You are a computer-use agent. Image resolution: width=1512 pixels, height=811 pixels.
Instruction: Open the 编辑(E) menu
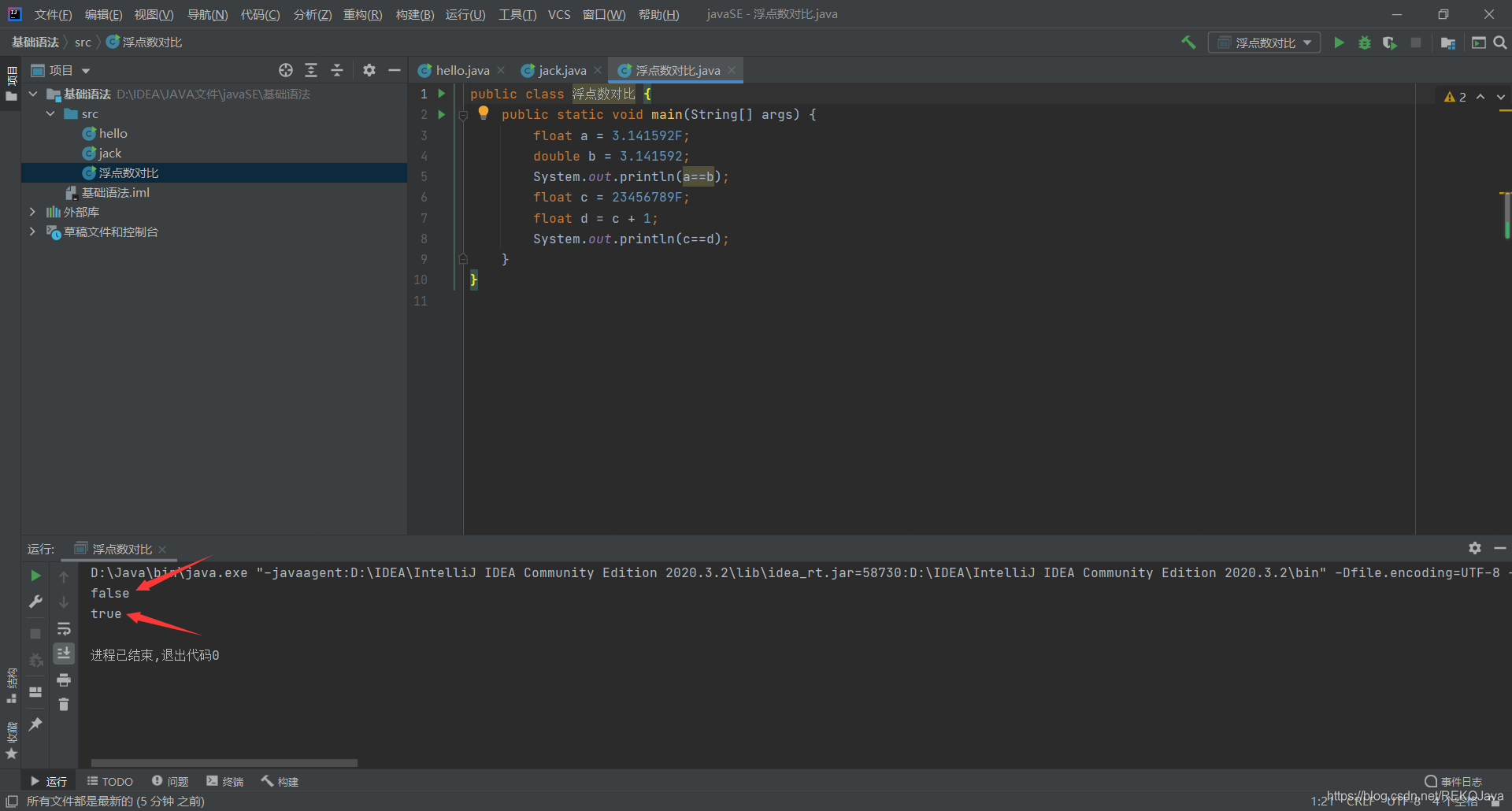103,15
